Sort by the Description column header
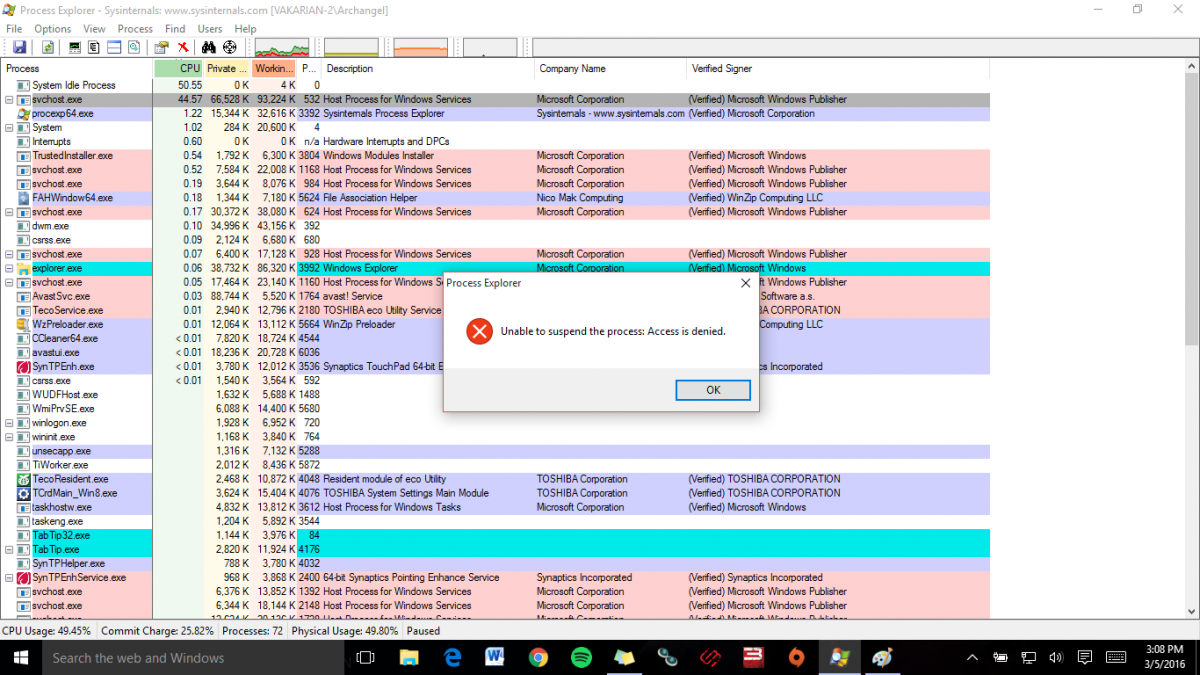1200x675 pixels. click(x=429, y=68)
